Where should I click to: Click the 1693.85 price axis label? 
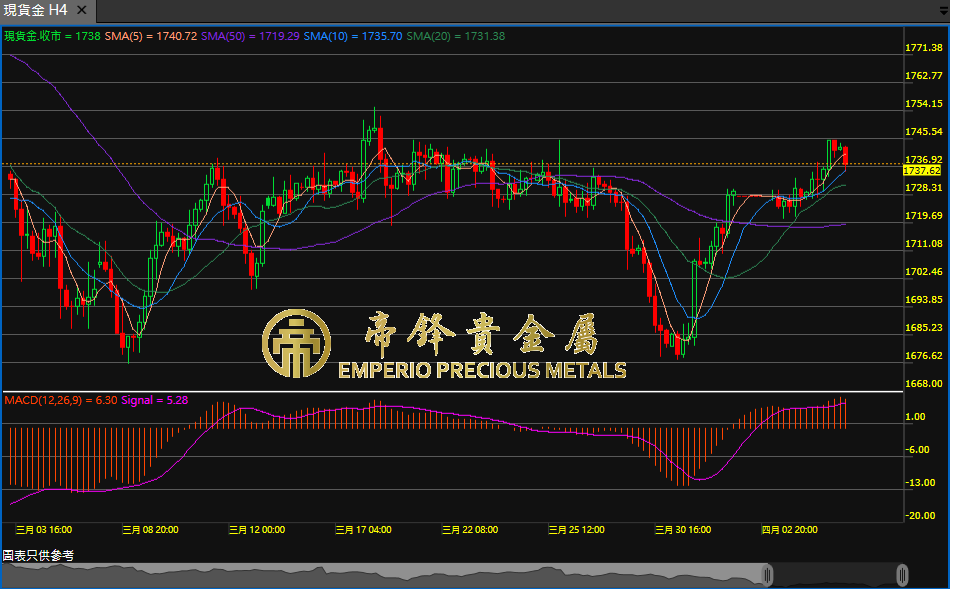pos(924,300)
